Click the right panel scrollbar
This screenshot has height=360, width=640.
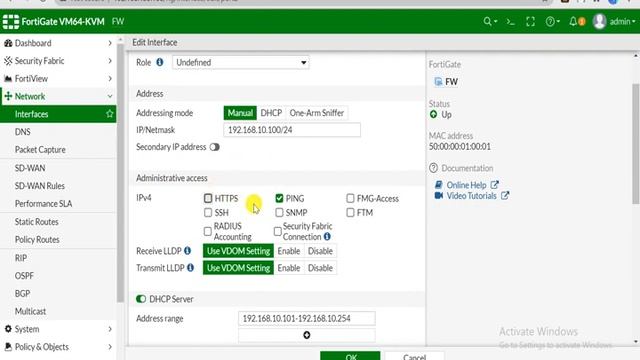[x=636, y=144]
